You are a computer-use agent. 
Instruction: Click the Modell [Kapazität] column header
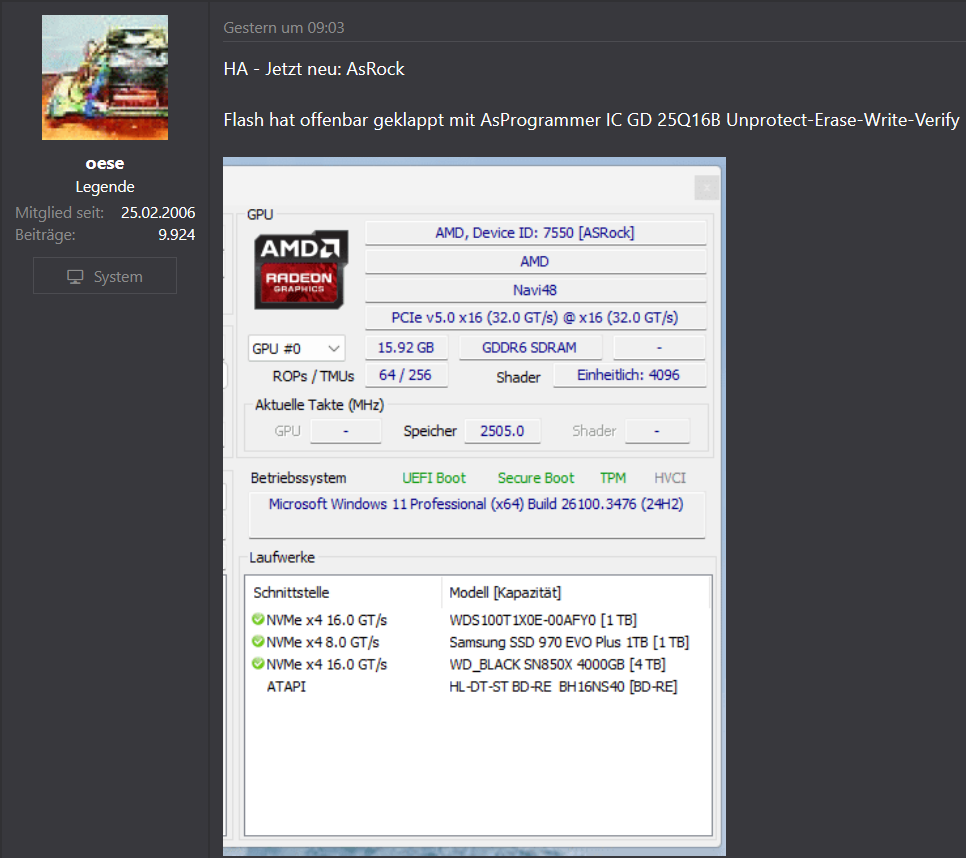pos(505,593)
